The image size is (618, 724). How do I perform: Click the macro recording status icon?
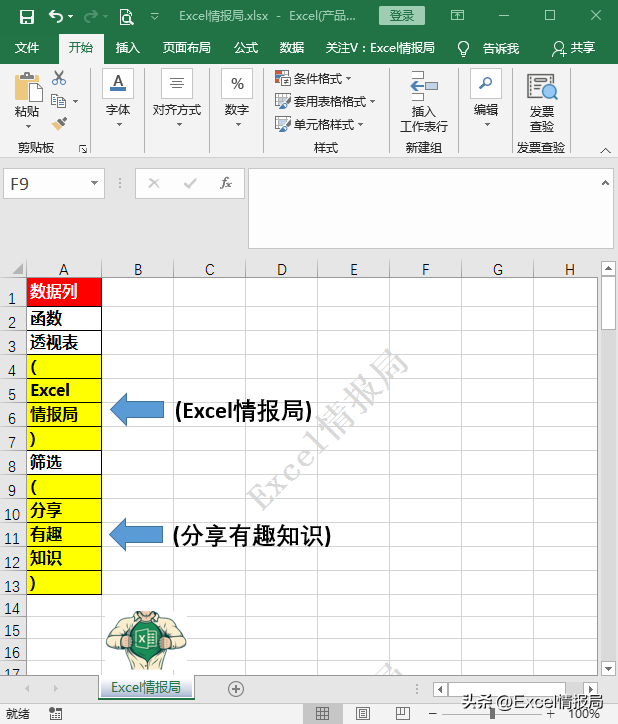pyautogui.click(x=55, y=713)
